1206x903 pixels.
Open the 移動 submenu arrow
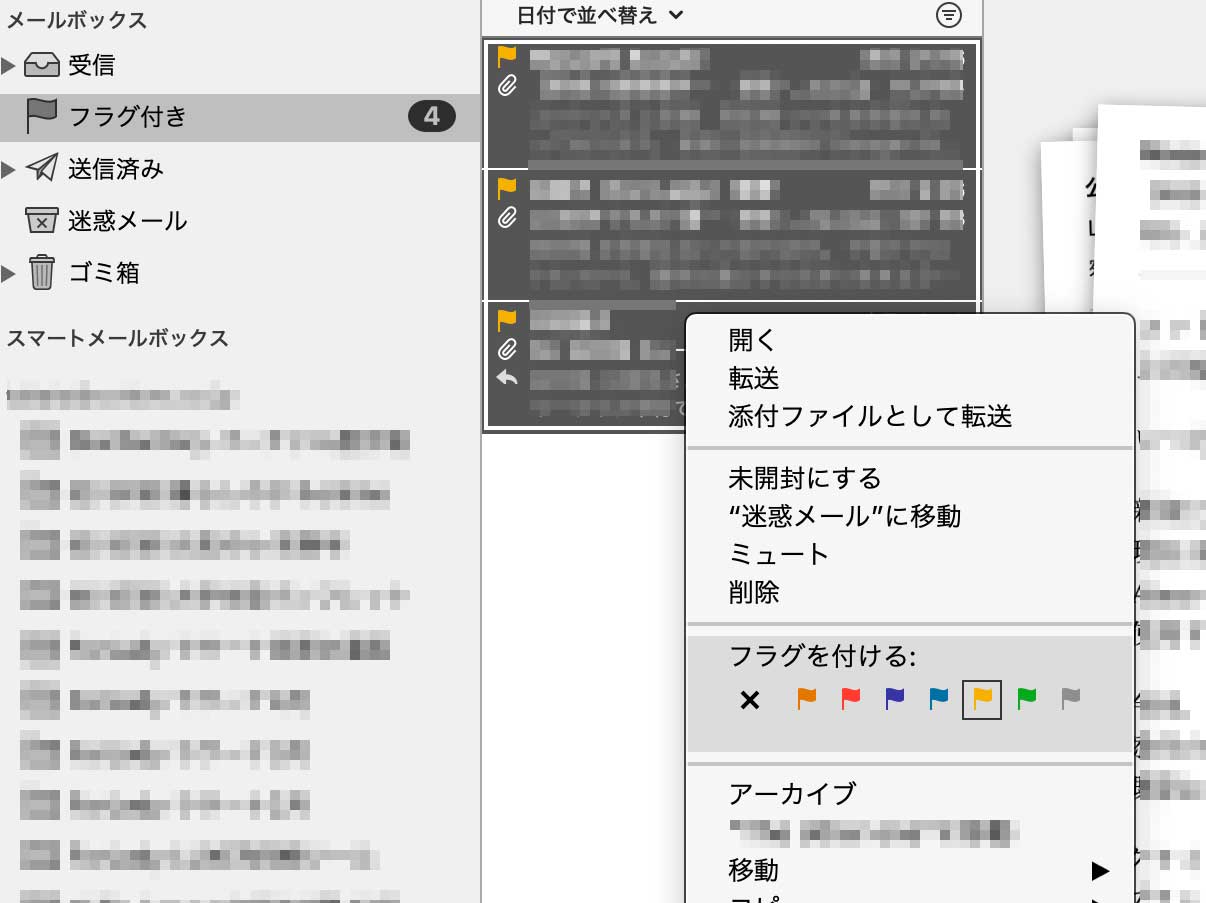point(1100,871)
